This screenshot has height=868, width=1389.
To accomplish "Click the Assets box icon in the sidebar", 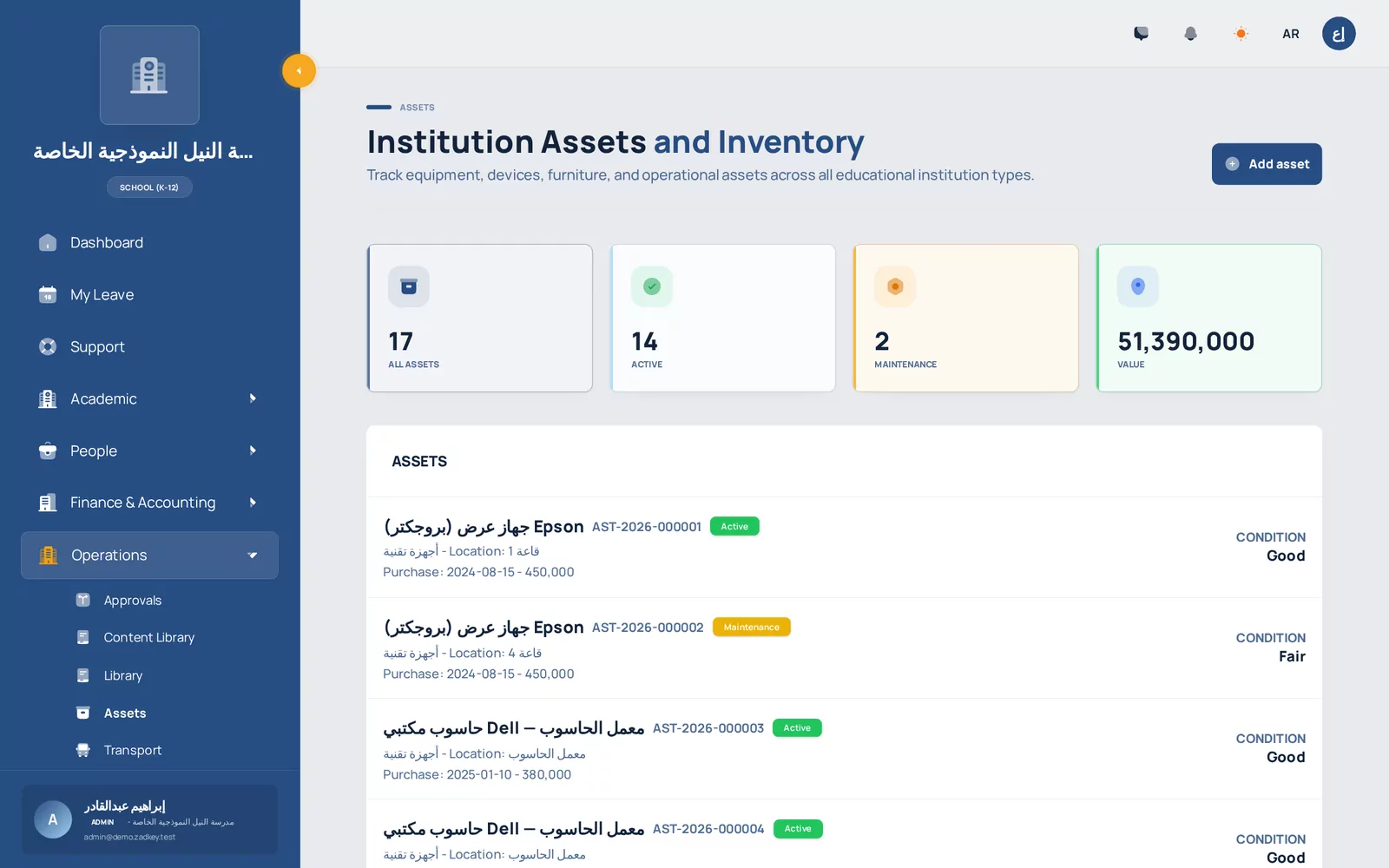I will pyautogui.click(x=83, y=713).
